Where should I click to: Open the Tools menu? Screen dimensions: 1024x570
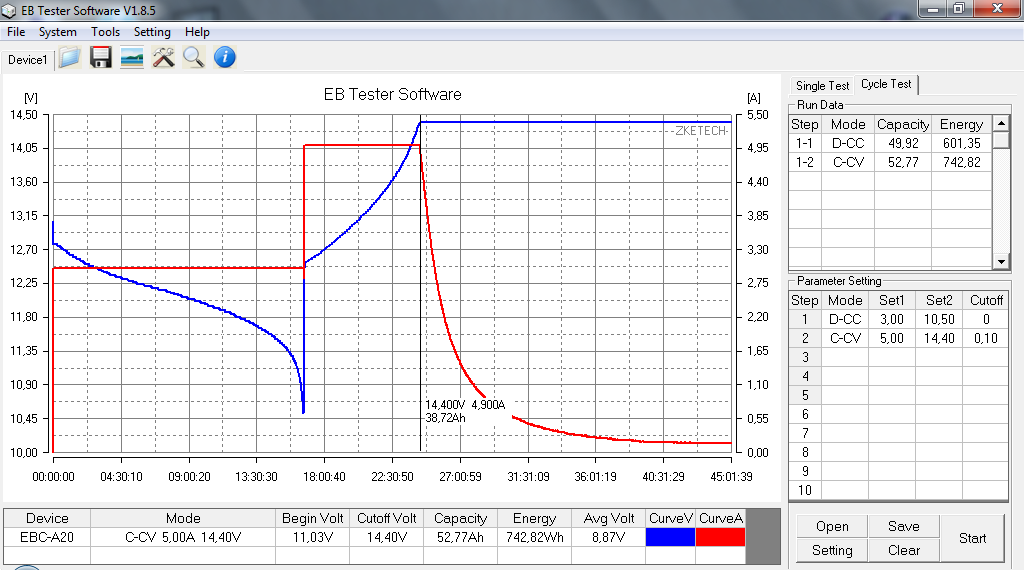pos(105,32)
